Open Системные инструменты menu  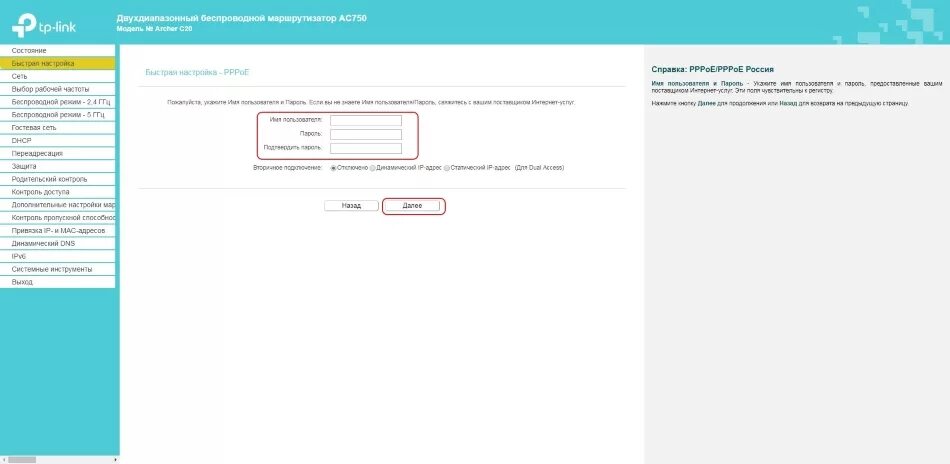click(x=58, y=270)
